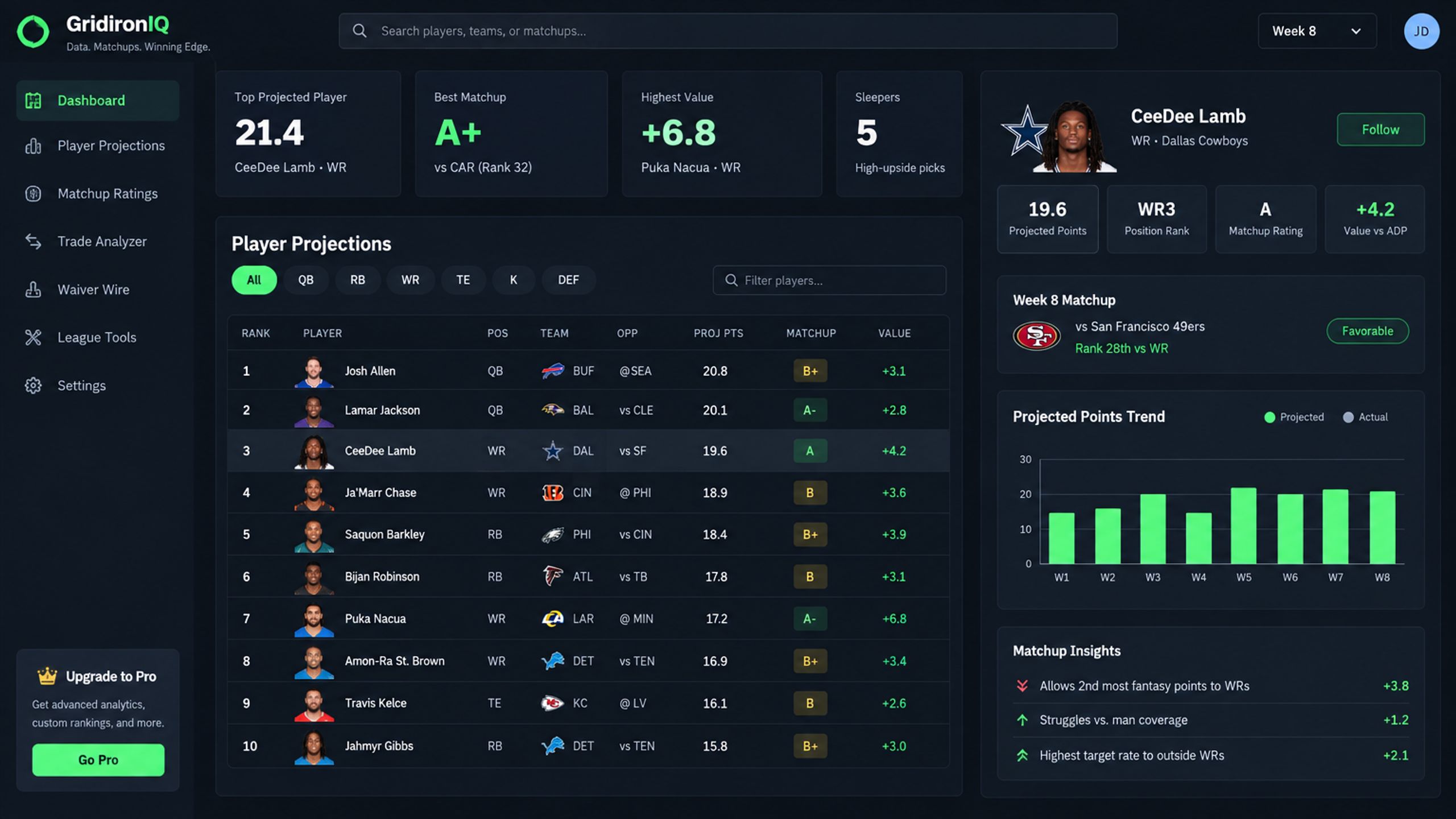Focus the Search players, teams, or matchups field
Image resolution: width=1456 pixels, height=819 pixels.
coord(728,31)
